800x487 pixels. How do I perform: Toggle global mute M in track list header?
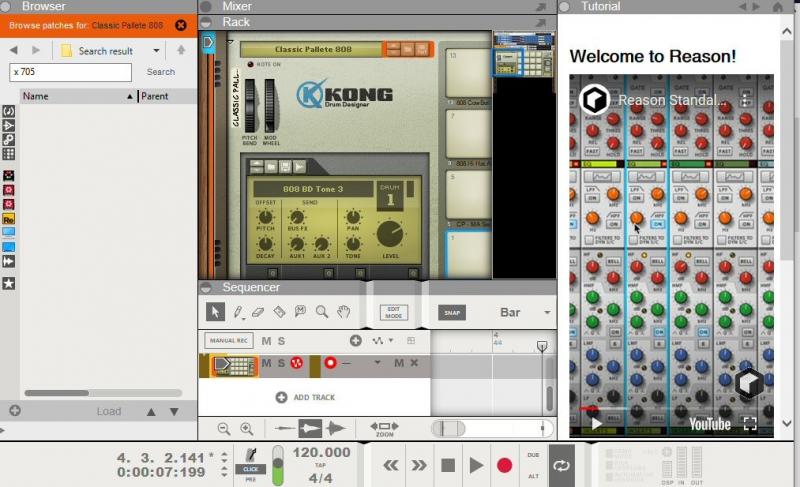point(266,341)
